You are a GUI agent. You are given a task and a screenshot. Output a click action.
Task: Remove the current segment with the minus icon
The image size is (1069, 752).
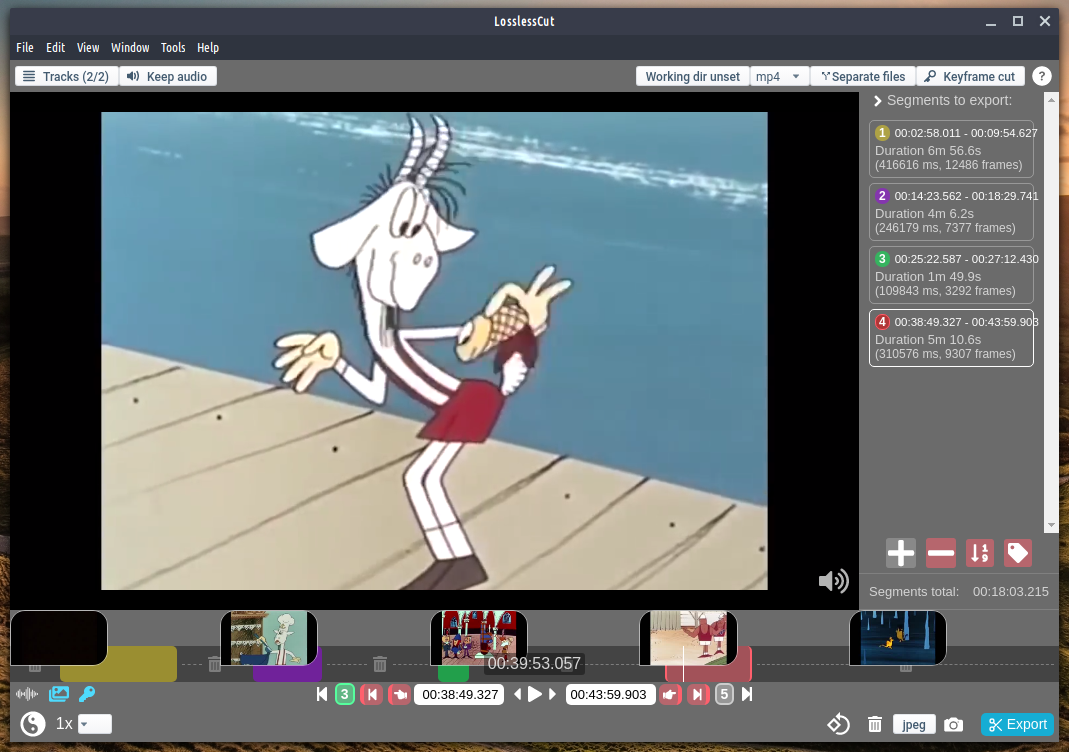[x=940, y=553]
